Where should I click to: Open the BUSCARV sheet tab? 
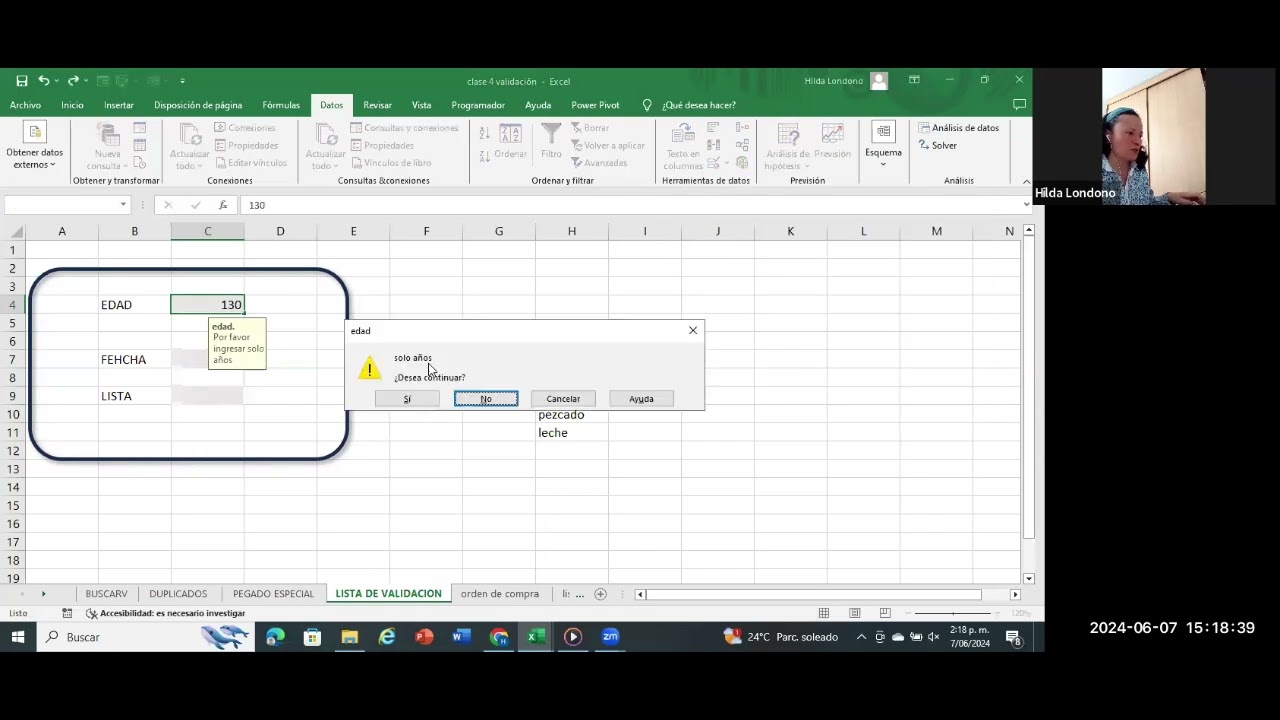106,594
